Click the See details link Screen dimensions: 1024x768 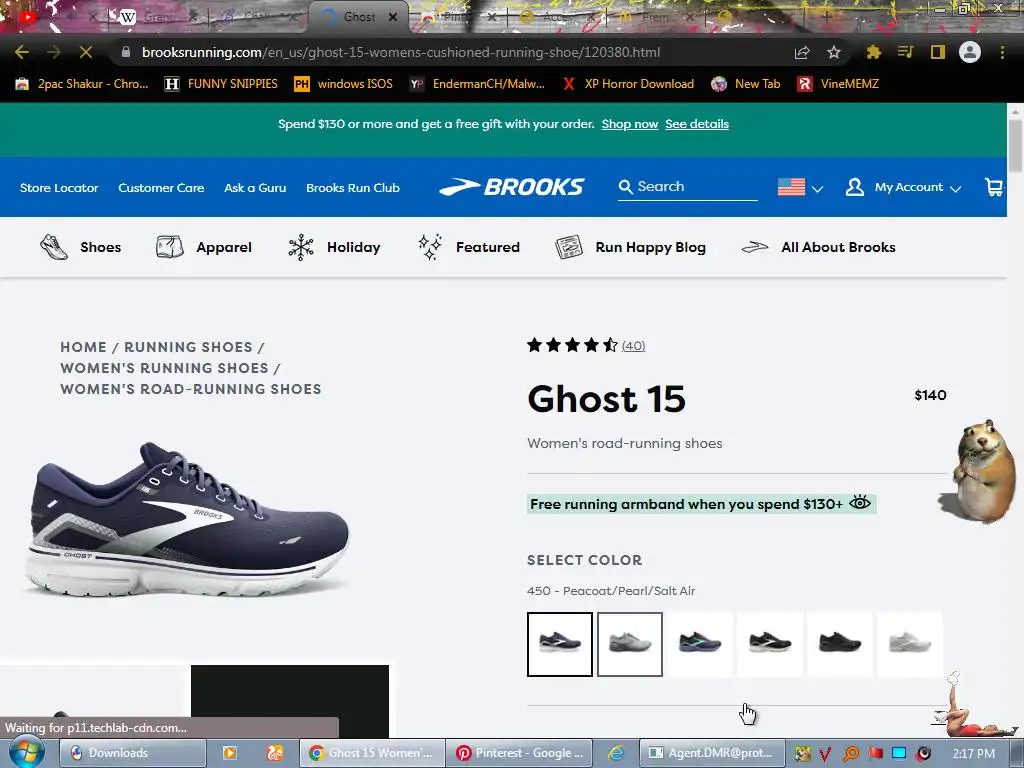tap(697, 124)
